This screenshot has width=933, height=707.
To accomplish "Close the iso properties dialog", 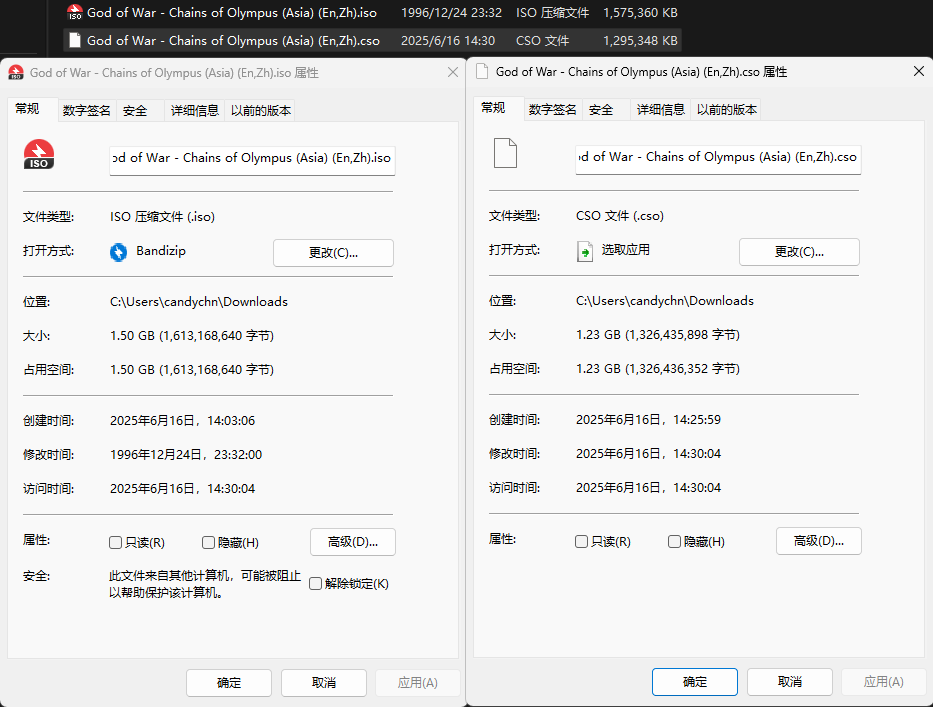I will (453, 72).
